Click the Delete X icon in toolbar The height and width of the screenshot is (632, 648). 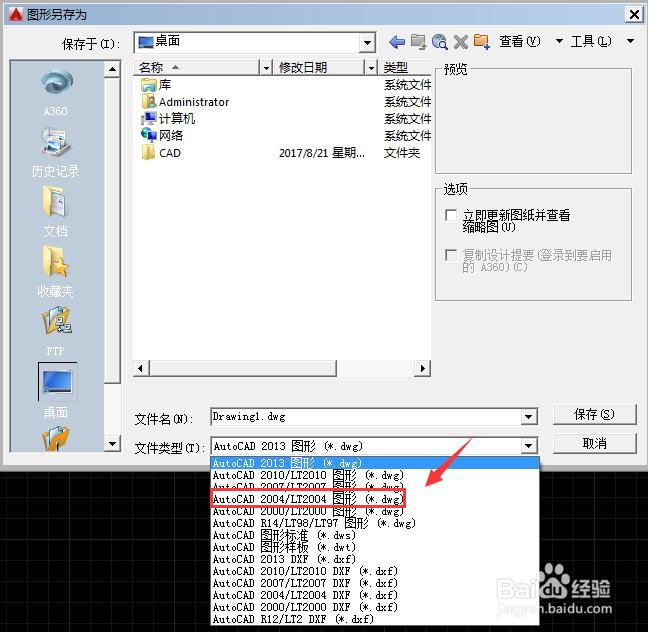(x=460, y=42)
